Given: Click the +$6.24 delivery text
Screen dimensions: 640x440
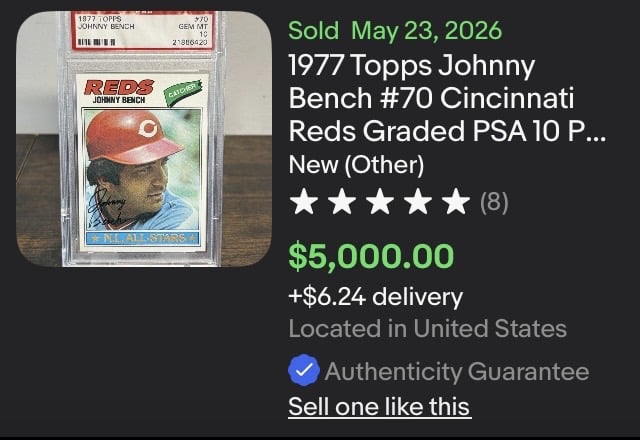Looking at the screenshot, I should coord(376,297).
